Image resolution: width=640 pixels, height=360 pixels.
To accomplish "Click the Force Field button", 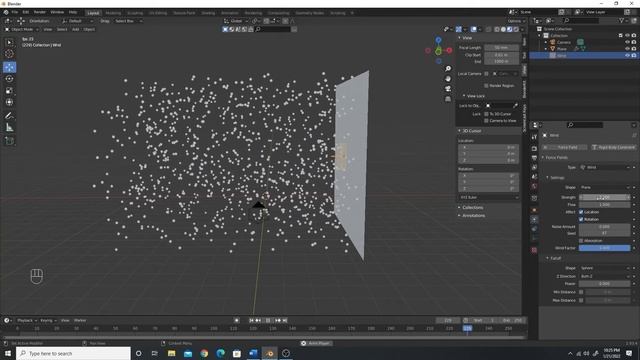I will (565, 147).
